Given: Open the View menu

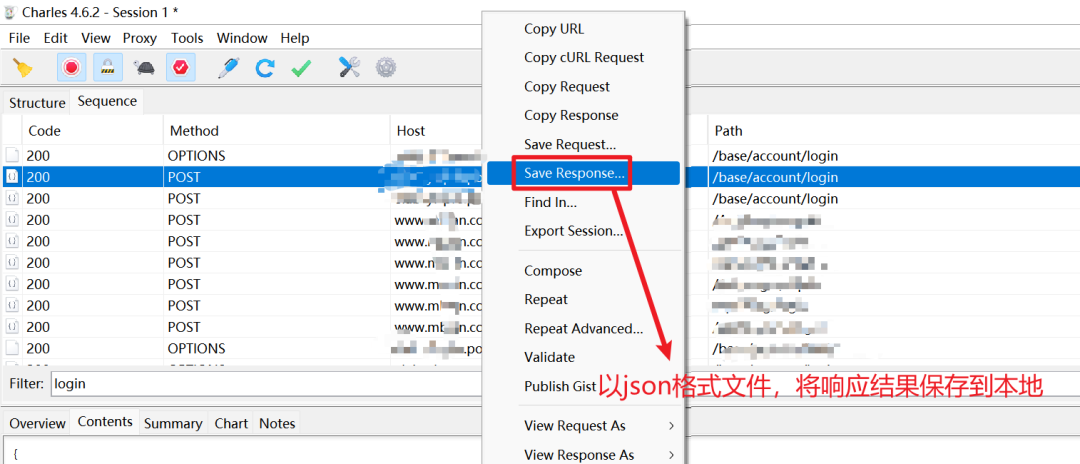Looking at the screenshot, I should coord(96,38).
